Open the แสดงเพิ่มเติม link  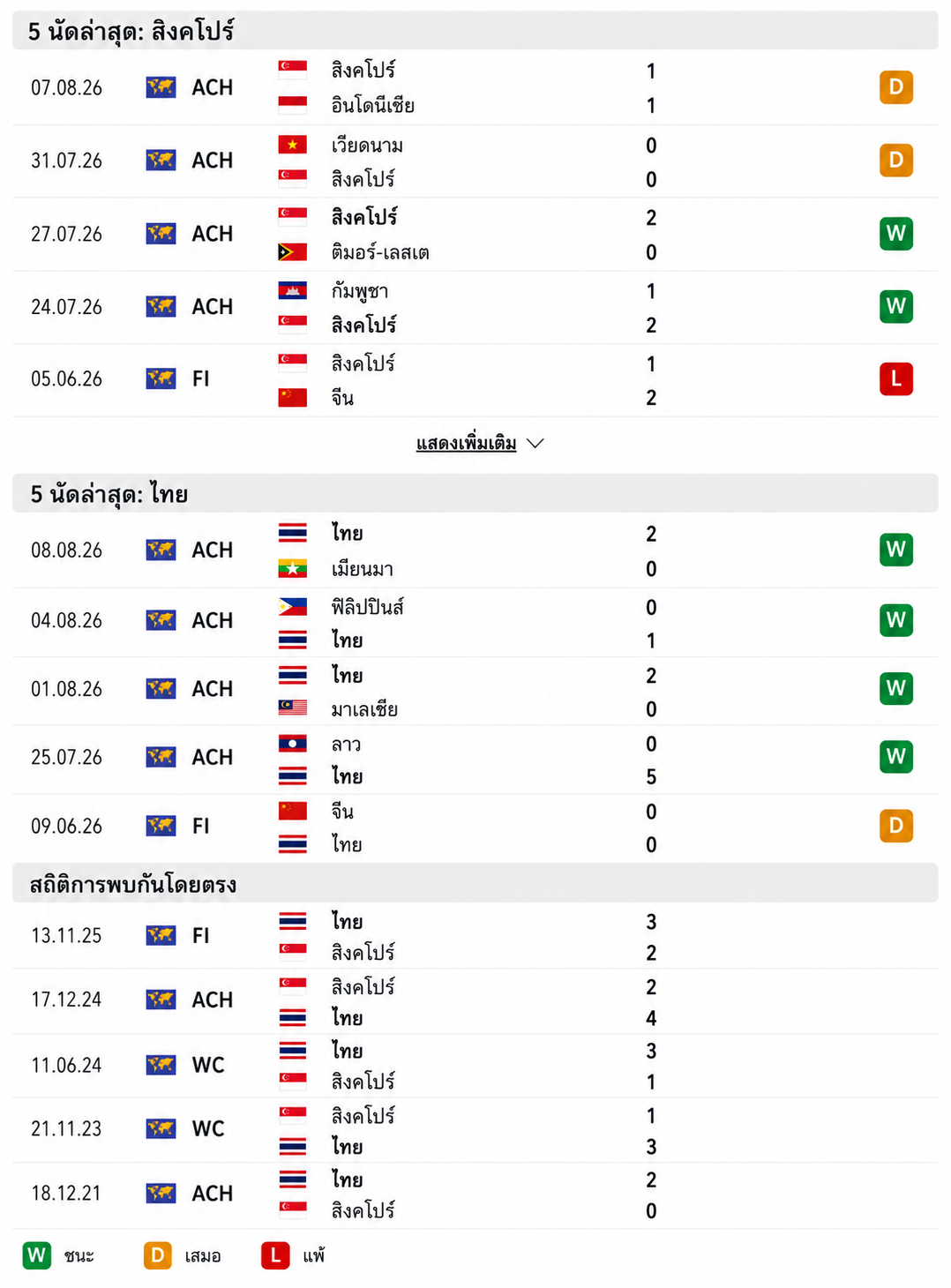pyautogui.click(x=466, y=443)
